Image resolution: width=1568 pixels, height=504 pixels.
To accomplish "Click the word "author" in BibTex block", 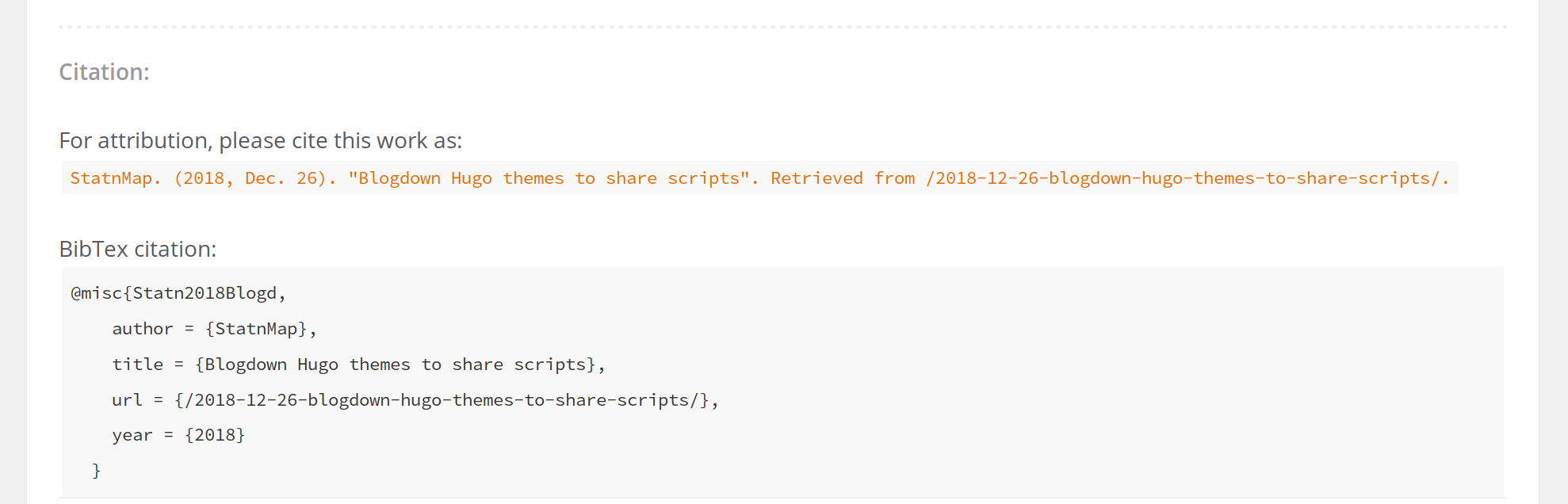I will pyautogui.click(x=143, y=329).
